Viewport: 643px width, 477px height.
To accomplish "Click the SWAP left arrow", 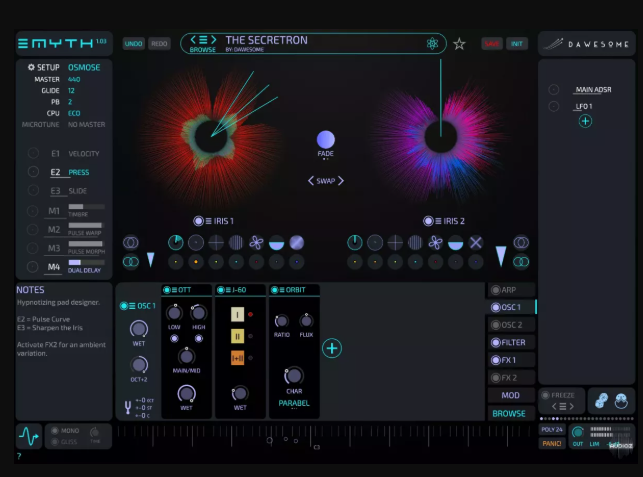I will tap(311, 180).
